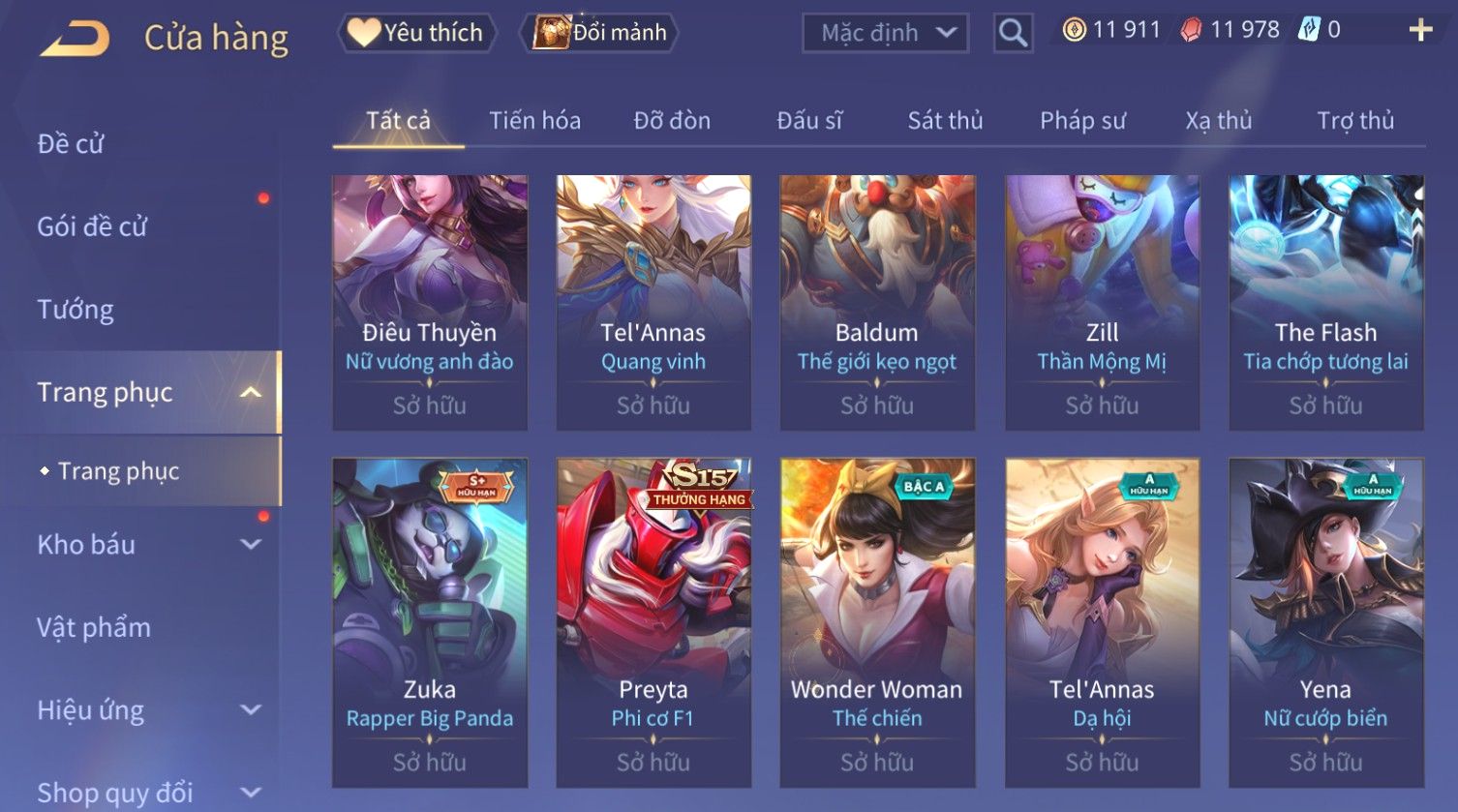
Task: Open Wonder Woman Thế chiến skin card
Action: pyautogui.click(x=877, y=622)
